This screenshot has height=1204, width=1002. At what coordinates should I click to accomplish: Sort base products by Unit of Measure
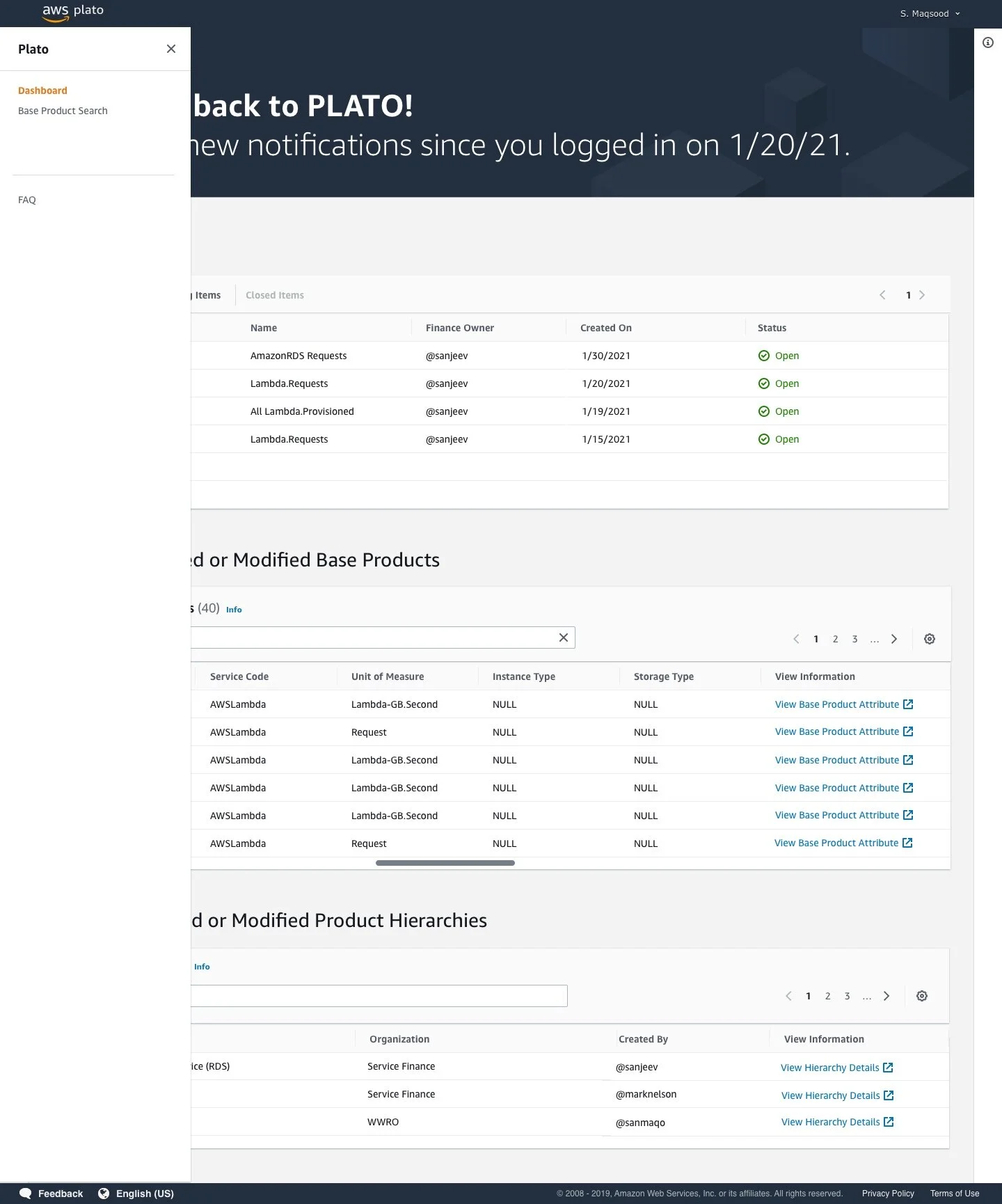click(388, 676)
